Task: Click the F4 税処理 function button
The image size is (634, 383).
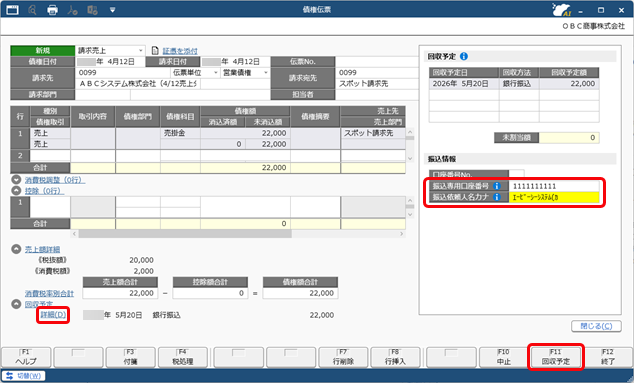Action: (183, 357)
